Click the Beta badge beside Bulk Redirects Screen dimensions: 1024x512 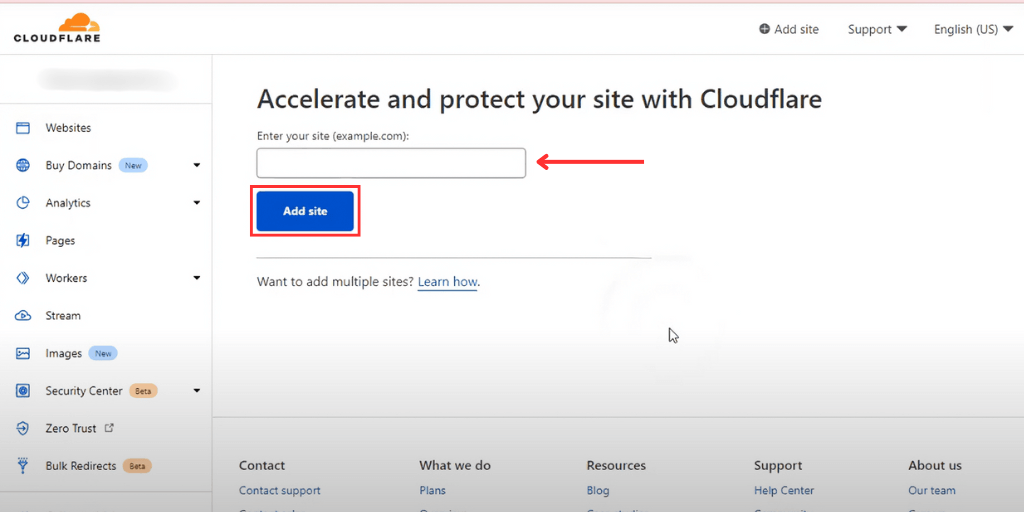click(137, 466)
